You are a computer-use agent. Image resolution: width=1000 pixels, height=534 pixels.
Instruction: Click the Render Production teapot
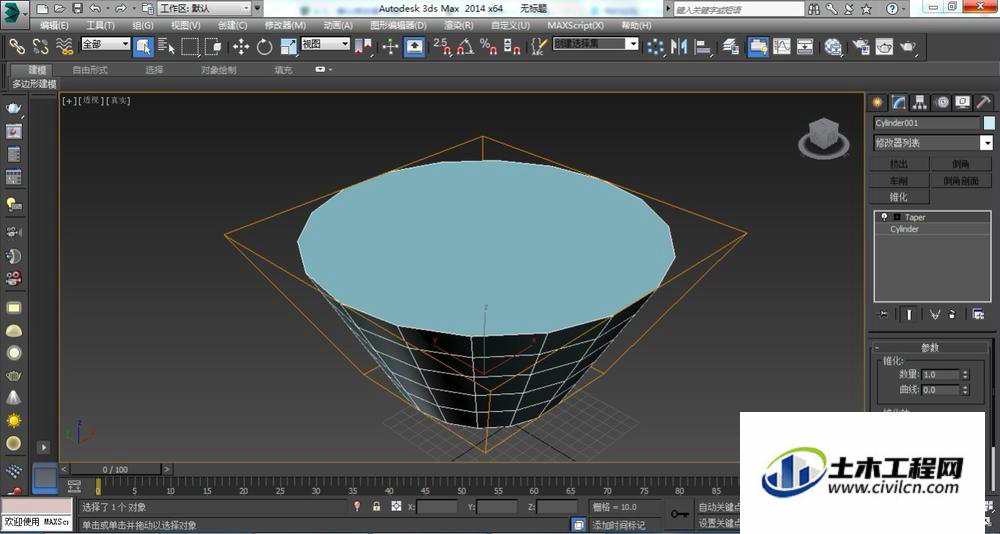[x=908, y=46]
